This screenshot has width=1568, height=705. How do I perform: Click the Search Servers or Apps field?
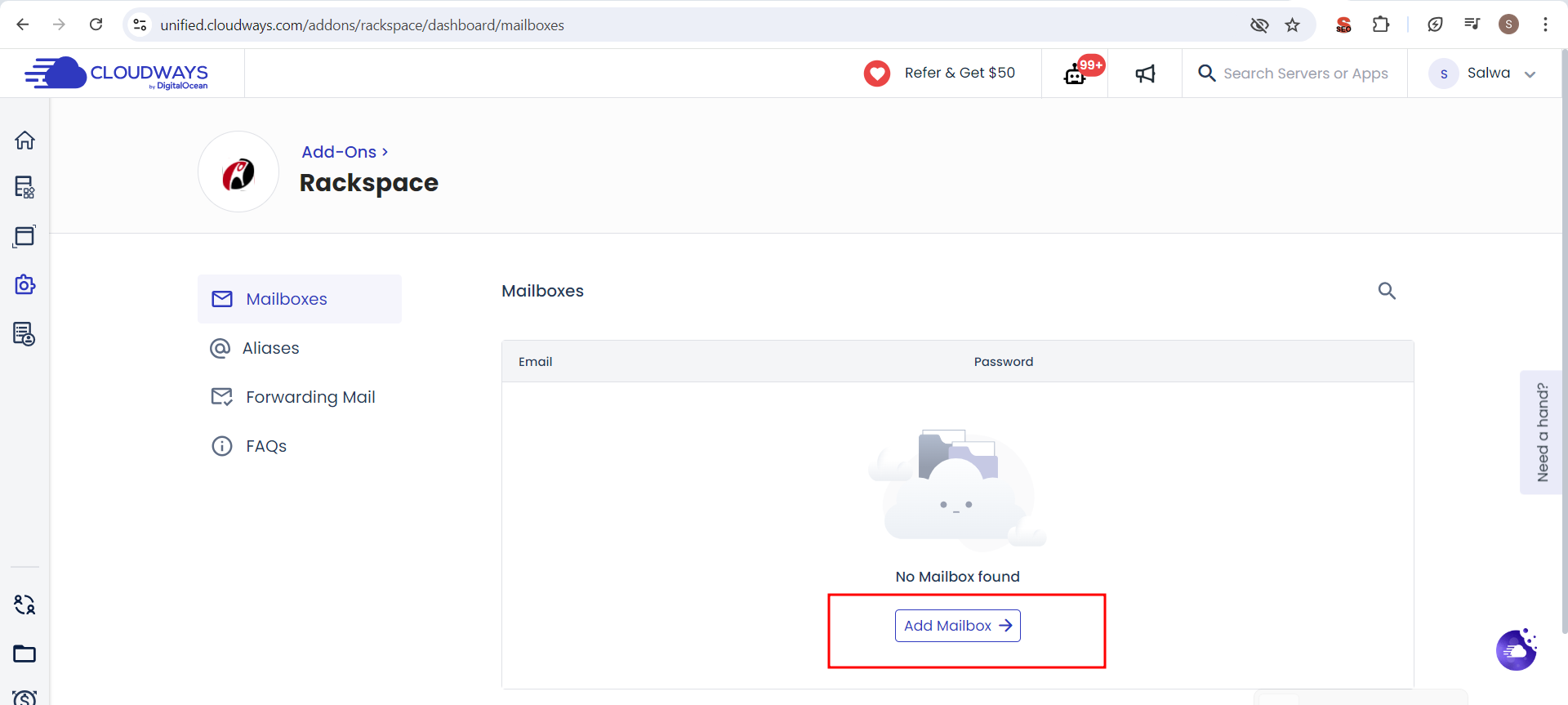[x=1294, y=74]
